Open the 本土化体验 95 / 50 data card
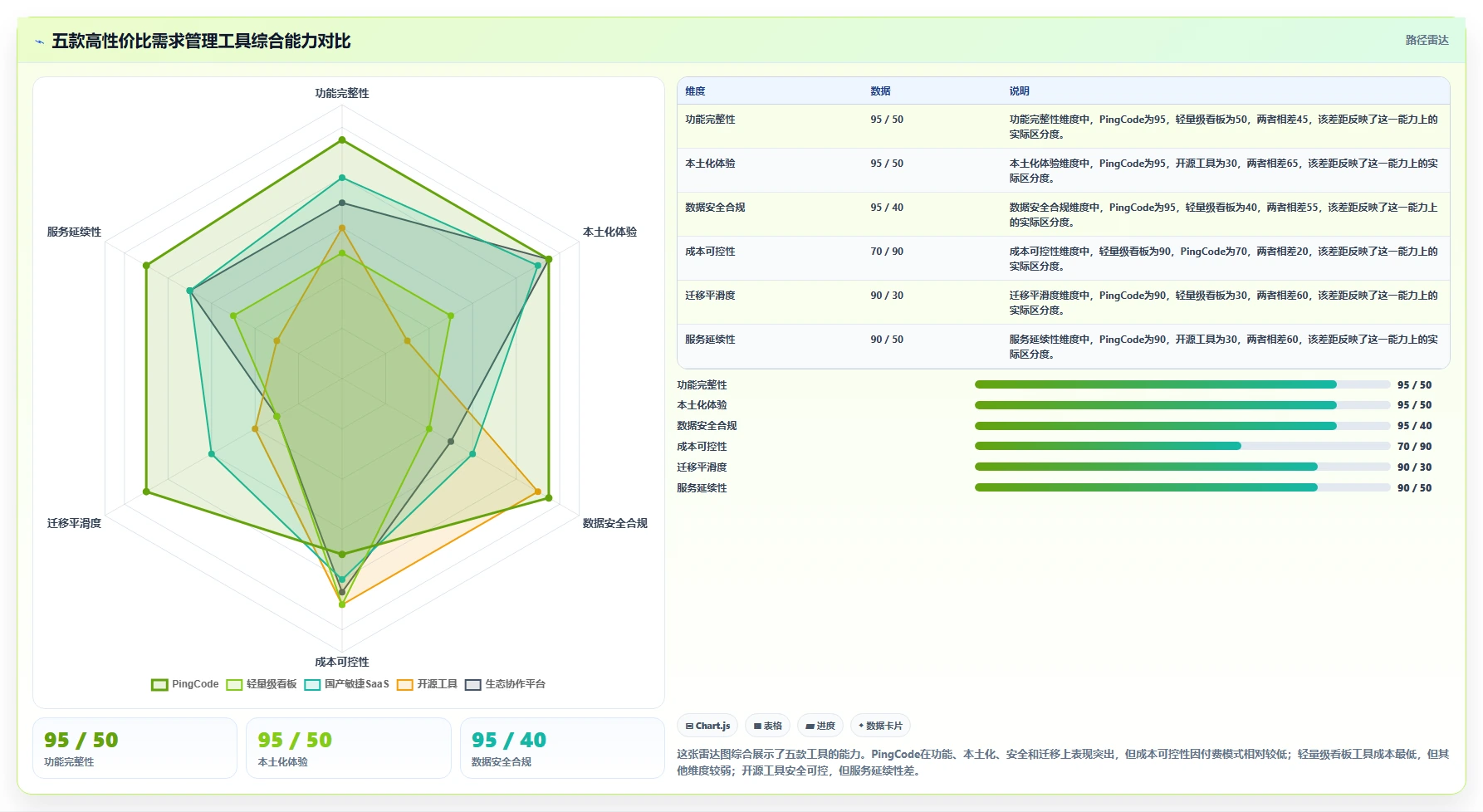This screenshot has width=1483, height=812. coord(349,748)
